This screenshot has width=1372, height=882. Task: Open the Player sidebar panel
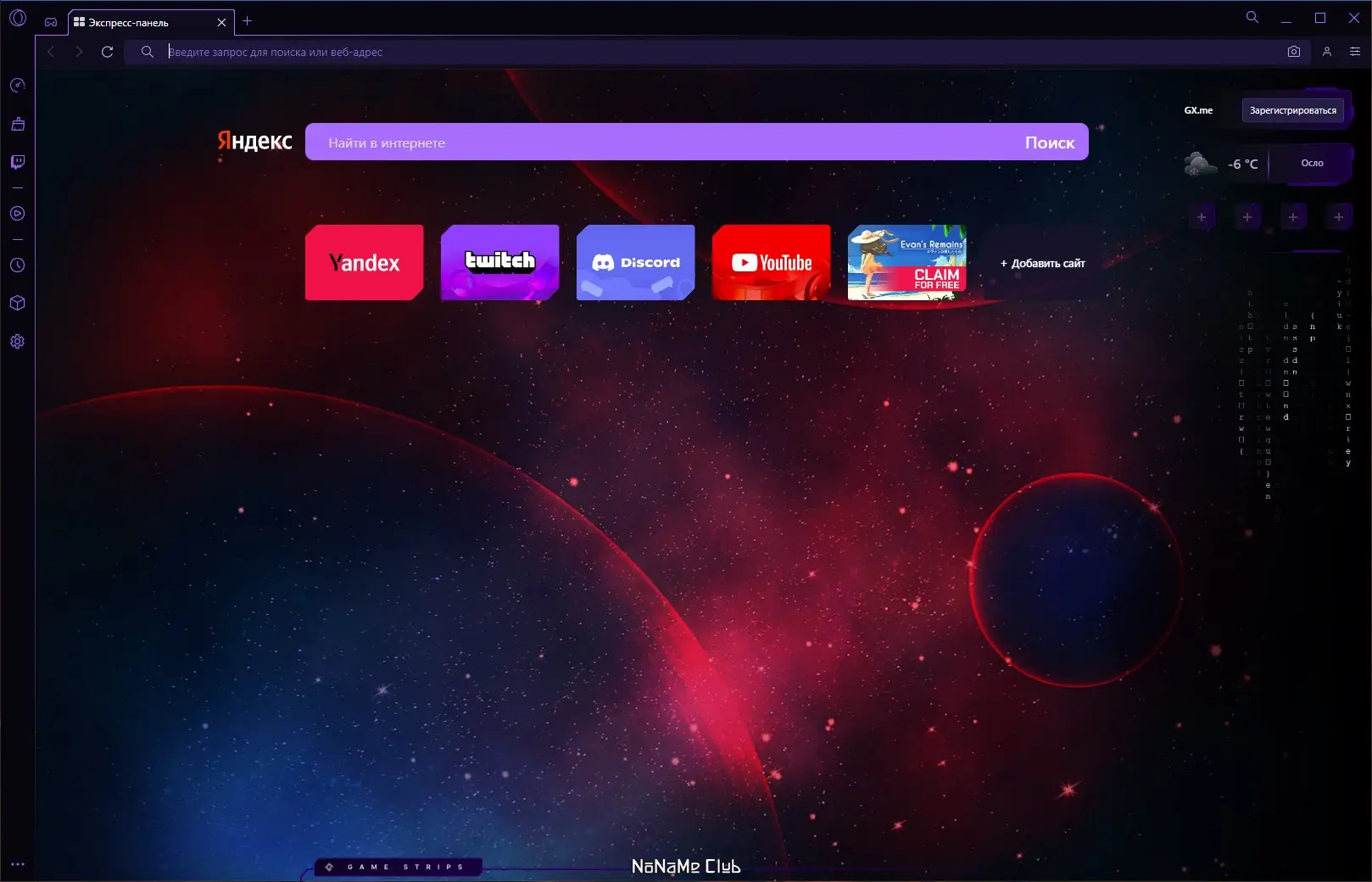pyautogui.click(x=18, y=214)
